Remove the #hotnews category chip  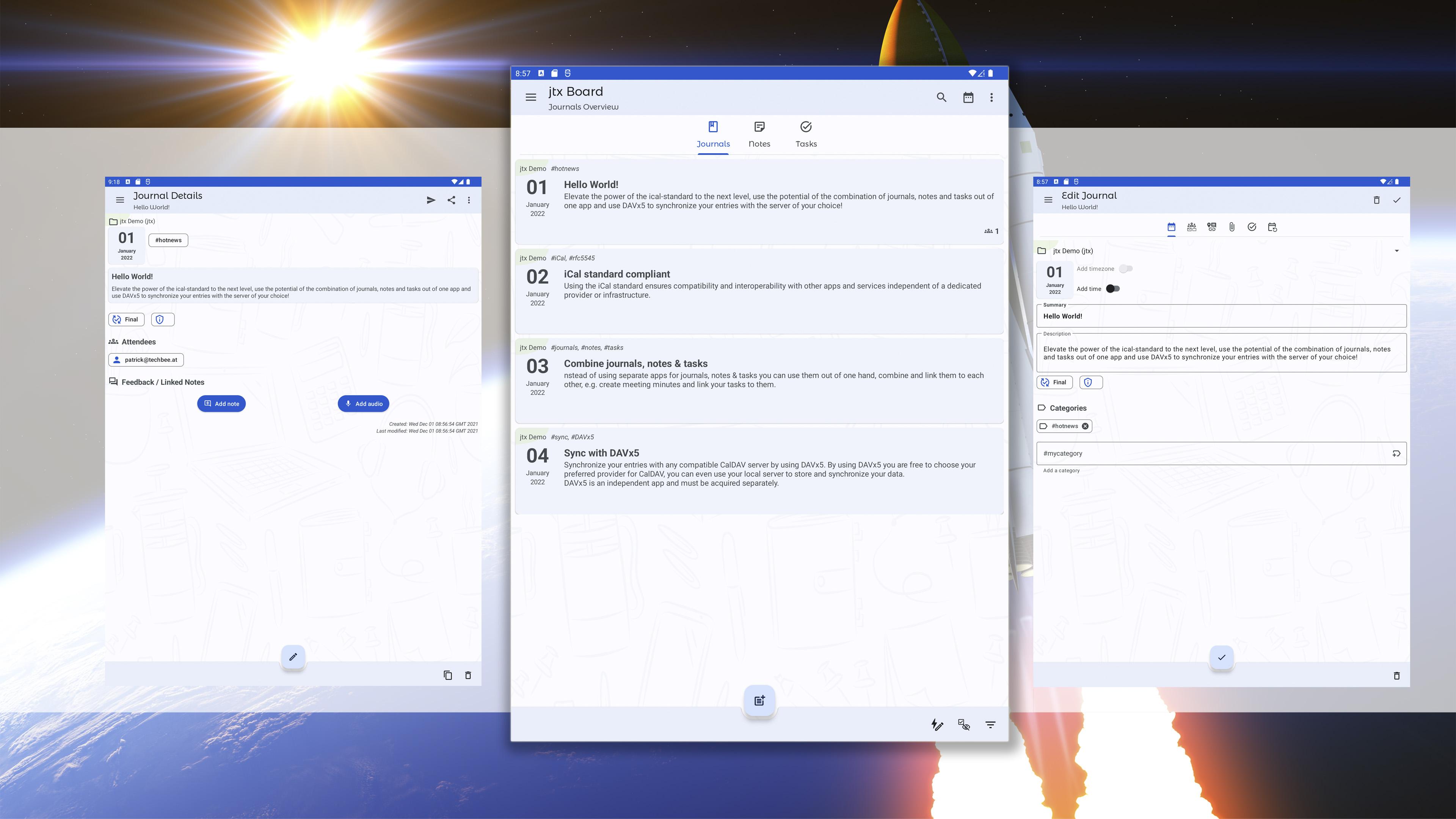tap(1085, 426)
